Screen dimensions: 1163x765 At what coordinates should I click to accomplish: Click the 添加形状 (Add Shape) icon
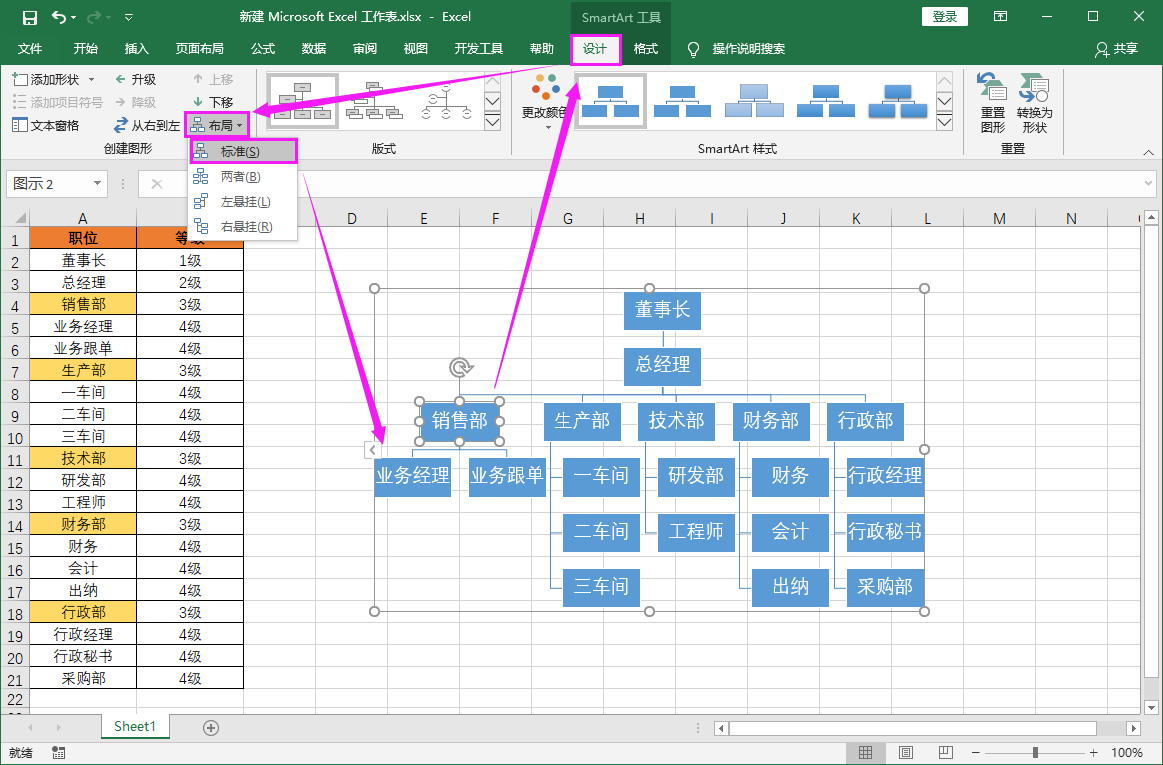click(x=22, y=78)
